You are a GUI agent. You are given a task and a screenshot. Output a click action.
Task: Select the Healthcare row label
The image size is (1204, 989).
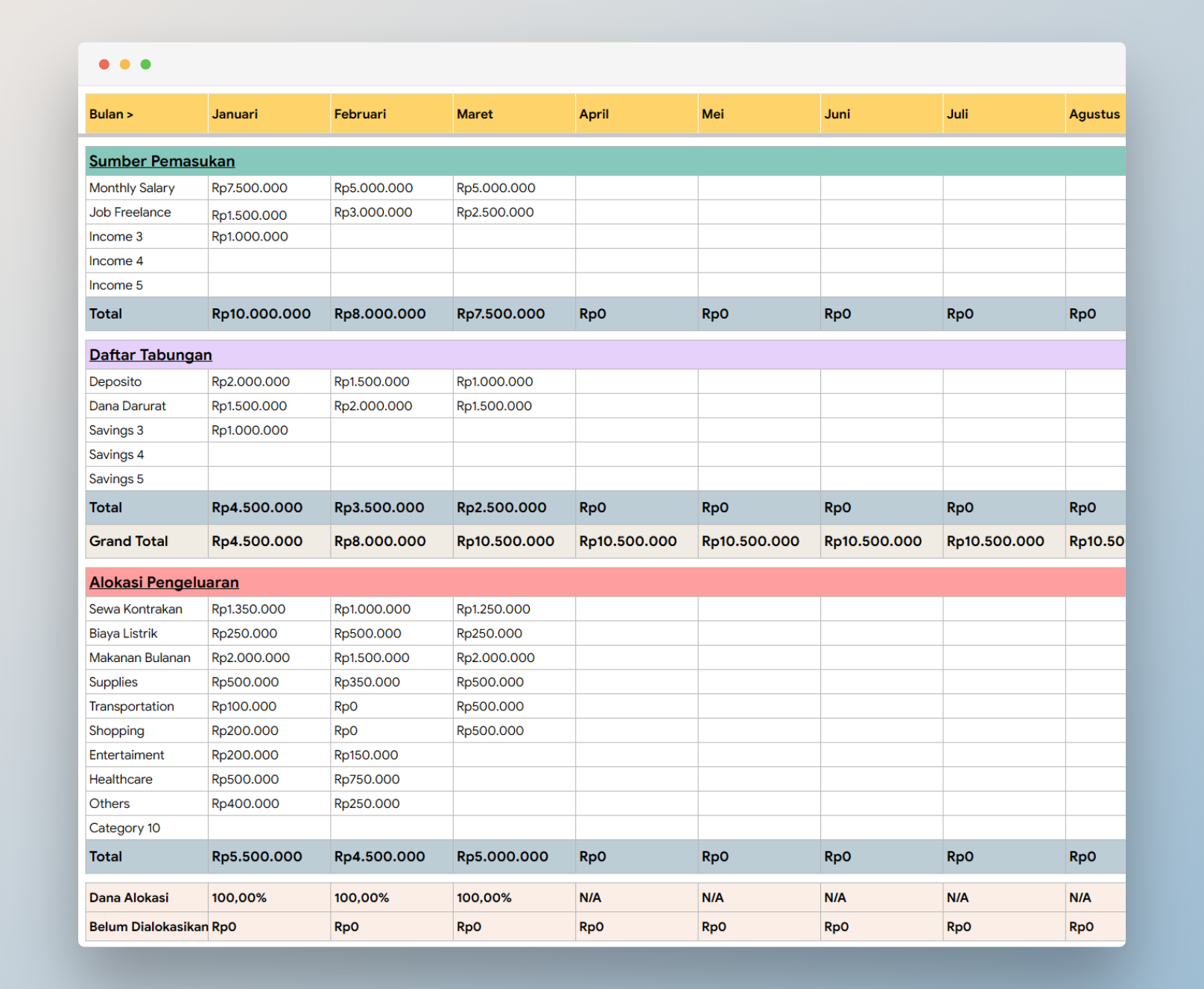[x=121, y=779]
